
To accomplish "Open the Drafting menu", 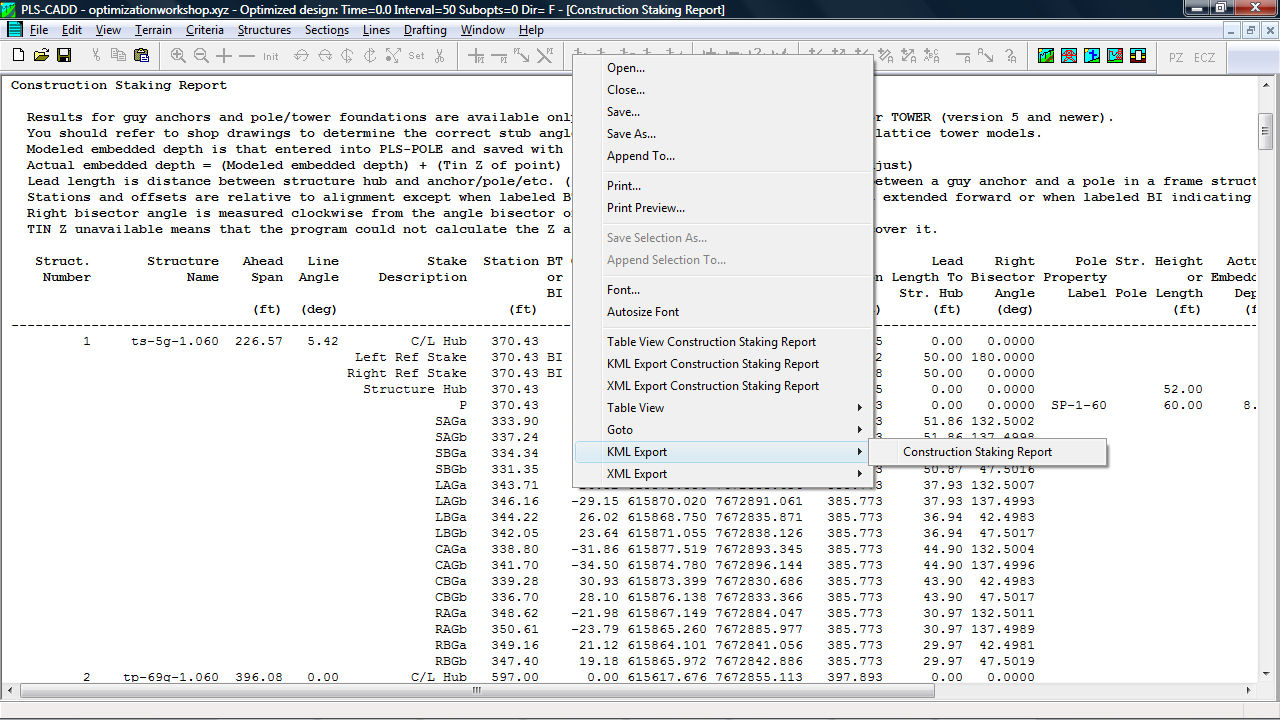I will [425, 30].
